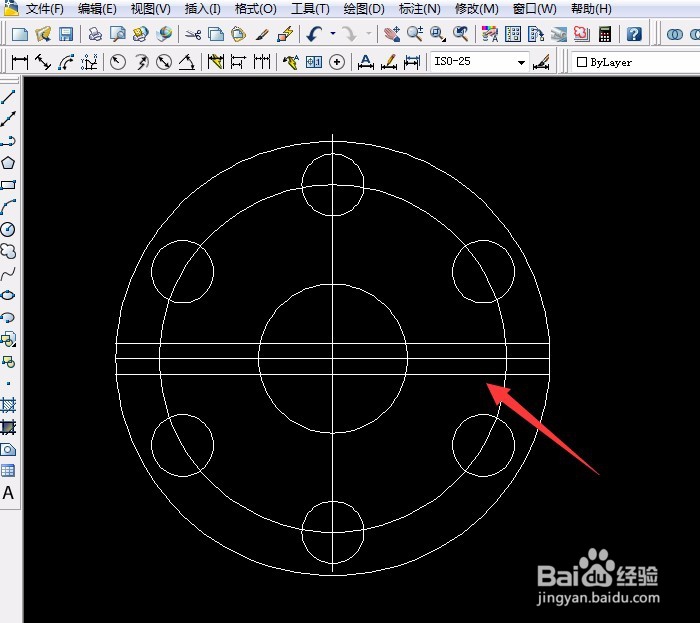Select Linear dimension tool
Viewport: 700px width, 623px height.
20,62
